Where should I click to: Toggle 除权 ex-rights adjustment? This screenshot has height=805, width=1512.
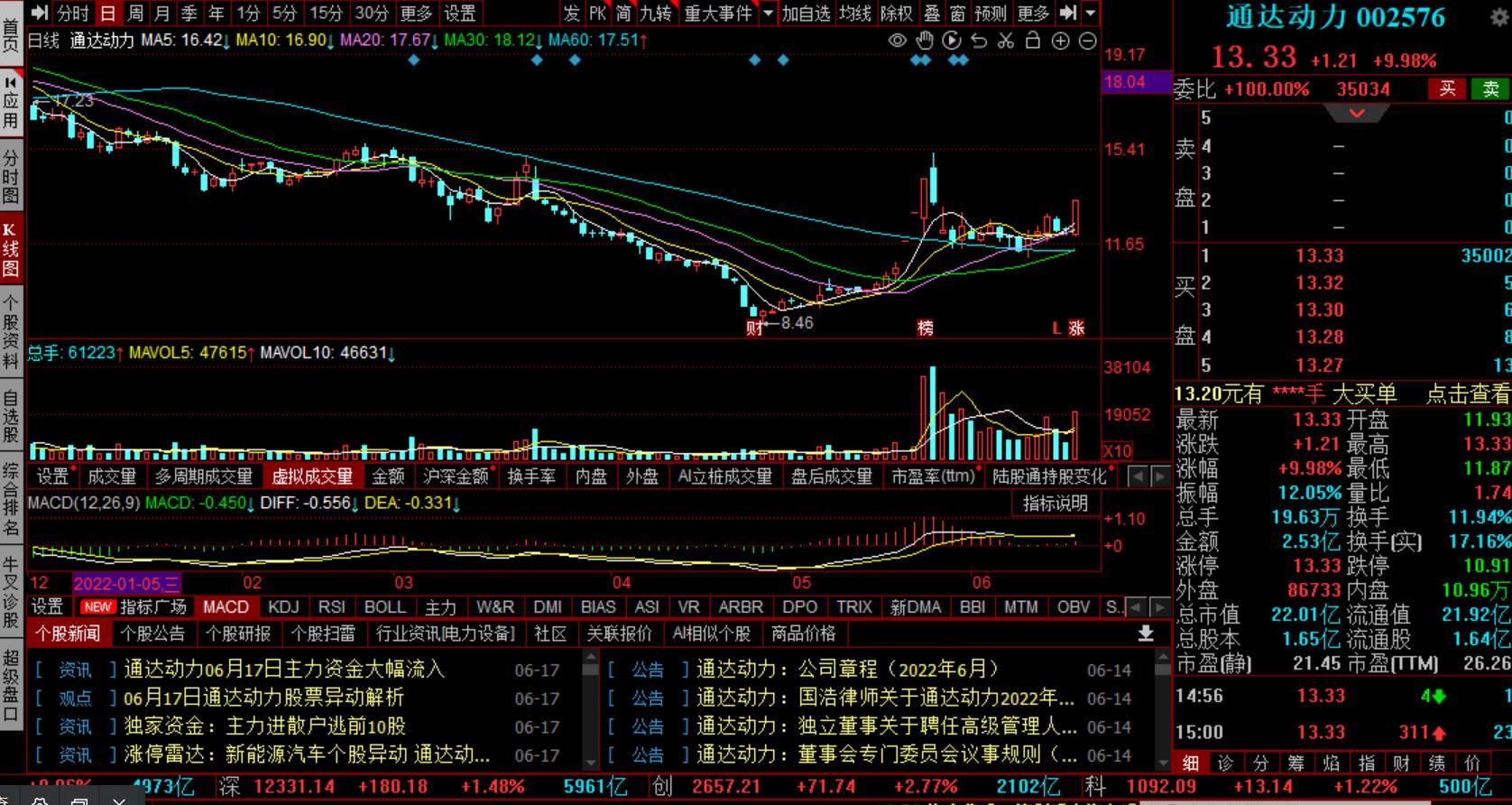[897, 13]
